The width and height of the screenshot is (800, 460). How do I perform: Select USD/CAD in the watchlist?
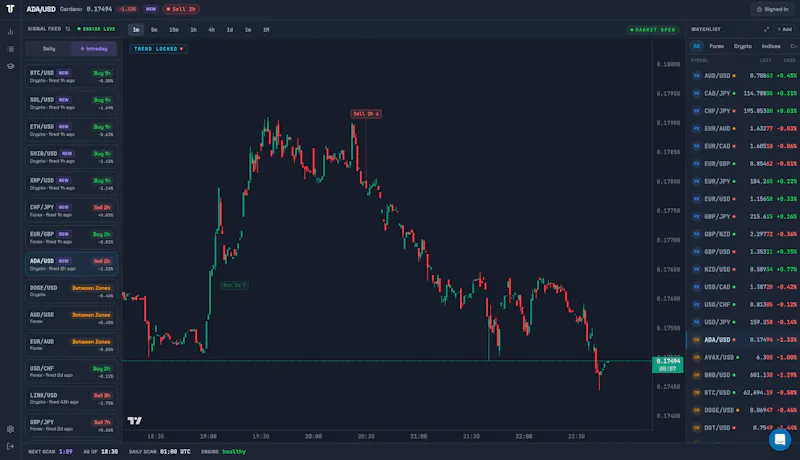coord(744,287)
